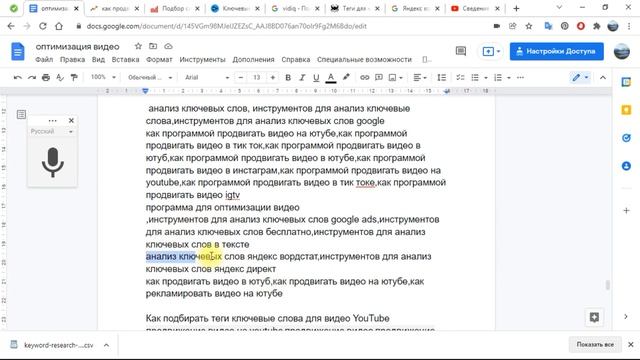Print the document
Screen dimensions: 640x360
[46, 78]
